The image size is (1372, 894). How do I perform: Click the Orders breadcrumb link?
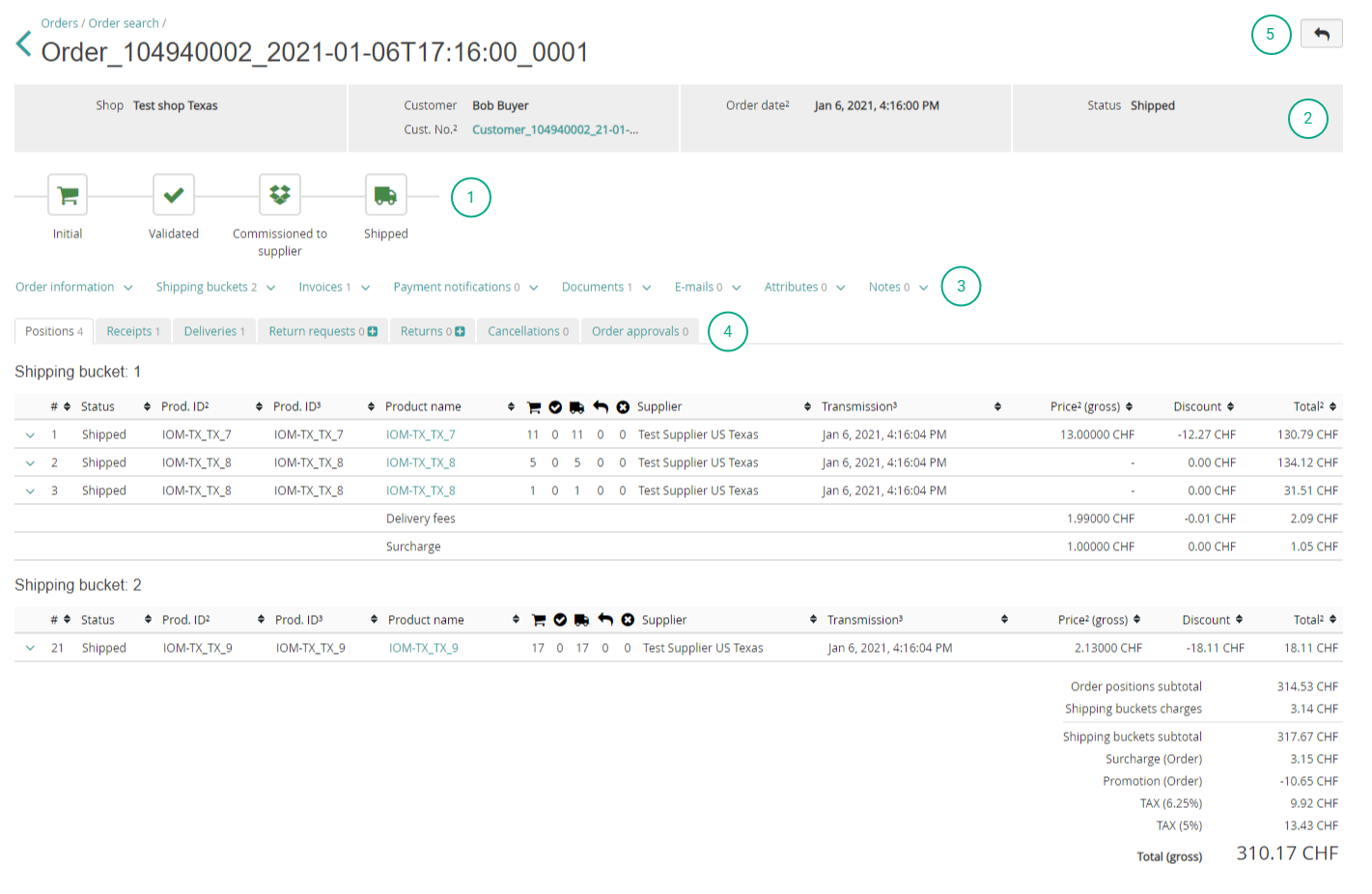tap(59, 23)
